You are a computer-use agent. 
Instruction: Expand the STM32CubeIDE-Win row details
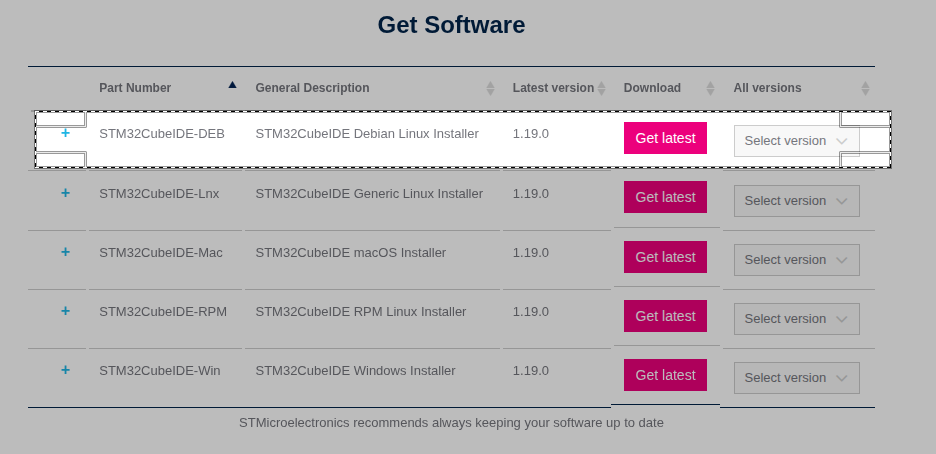coord(65,370)
